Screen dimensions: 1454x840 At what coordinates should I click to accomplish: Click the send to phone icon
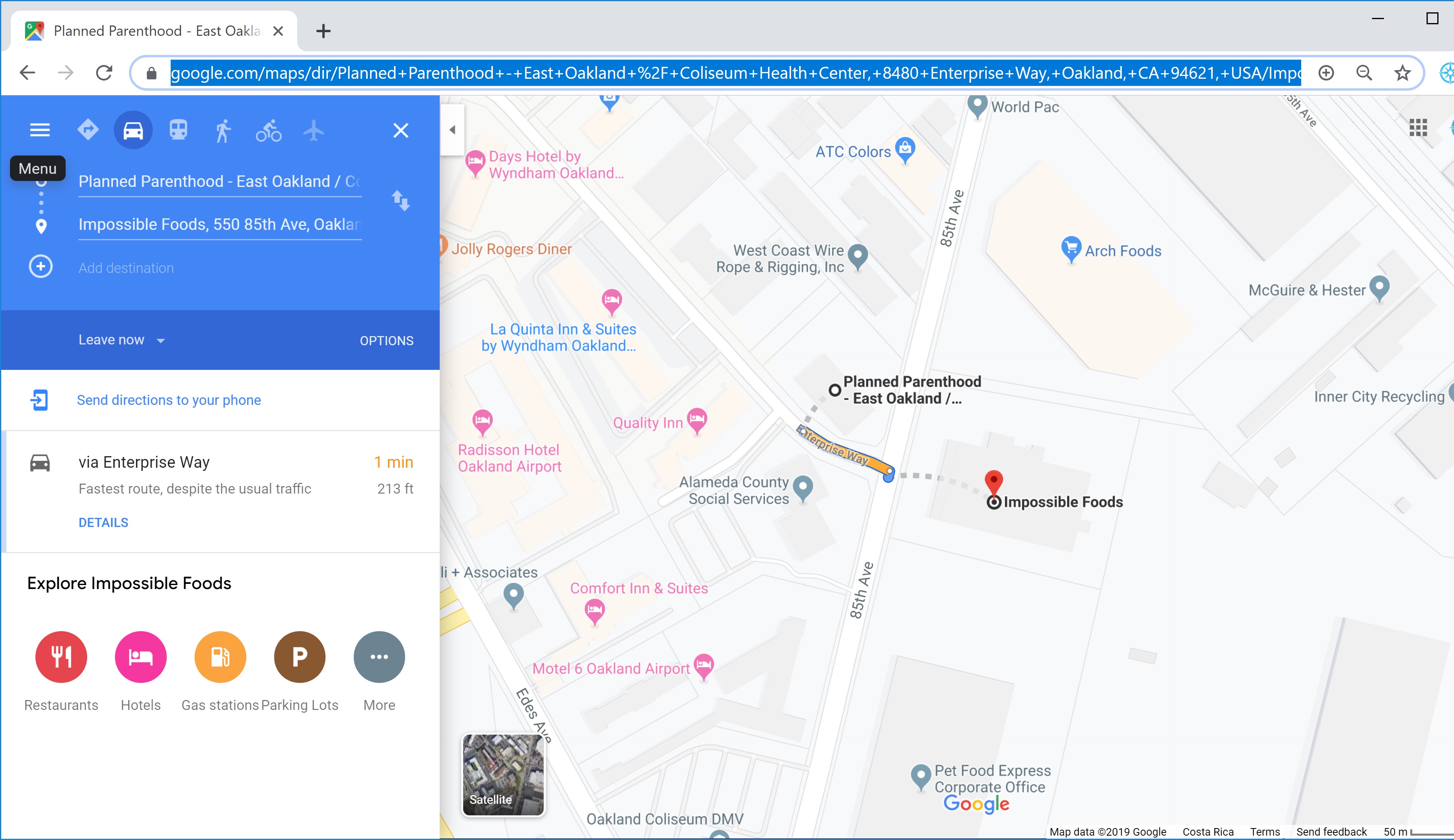pos(39,400)
